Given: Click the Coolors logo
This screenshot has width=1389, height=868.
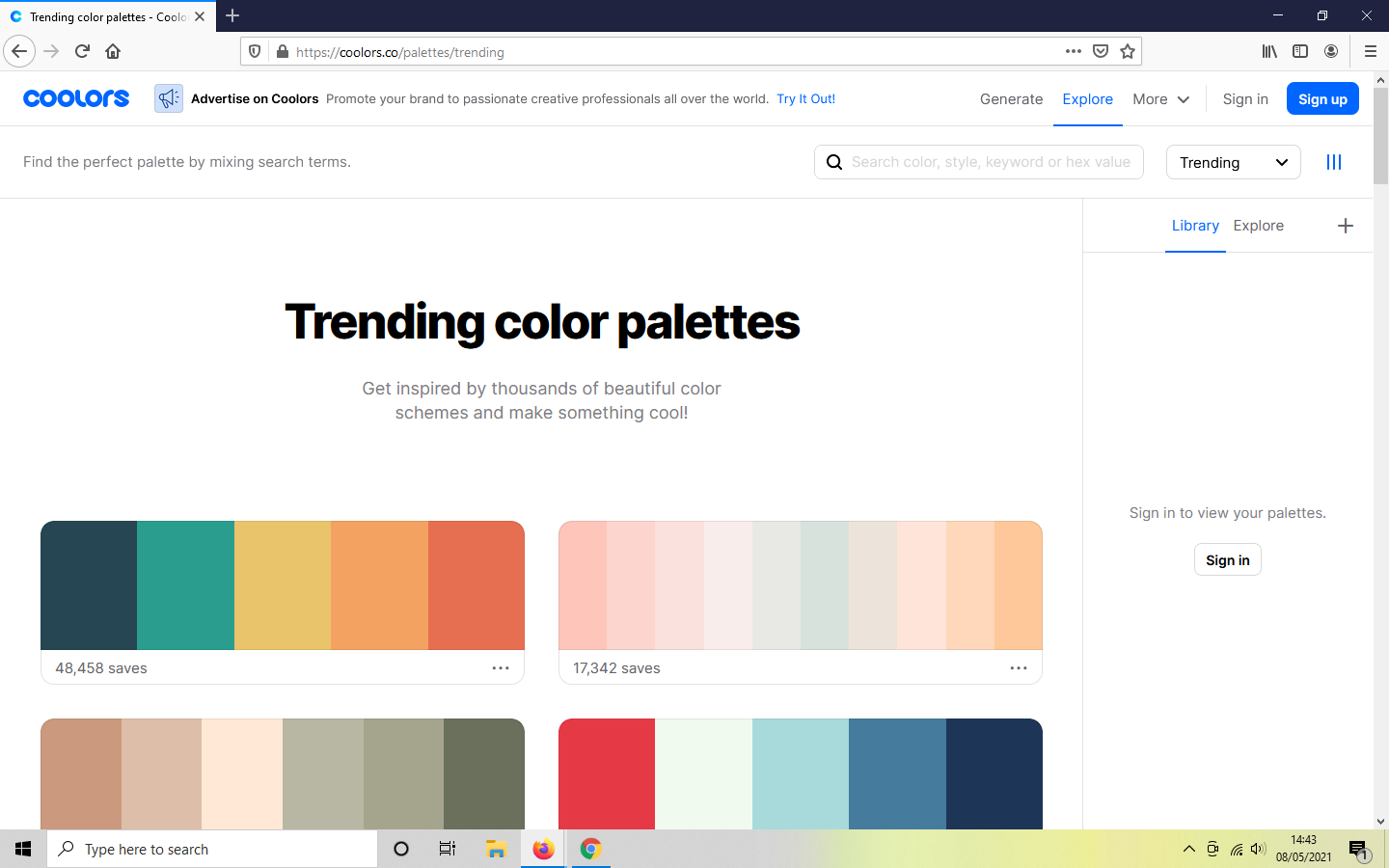Looking at the screenshot, I should (75, 97).
